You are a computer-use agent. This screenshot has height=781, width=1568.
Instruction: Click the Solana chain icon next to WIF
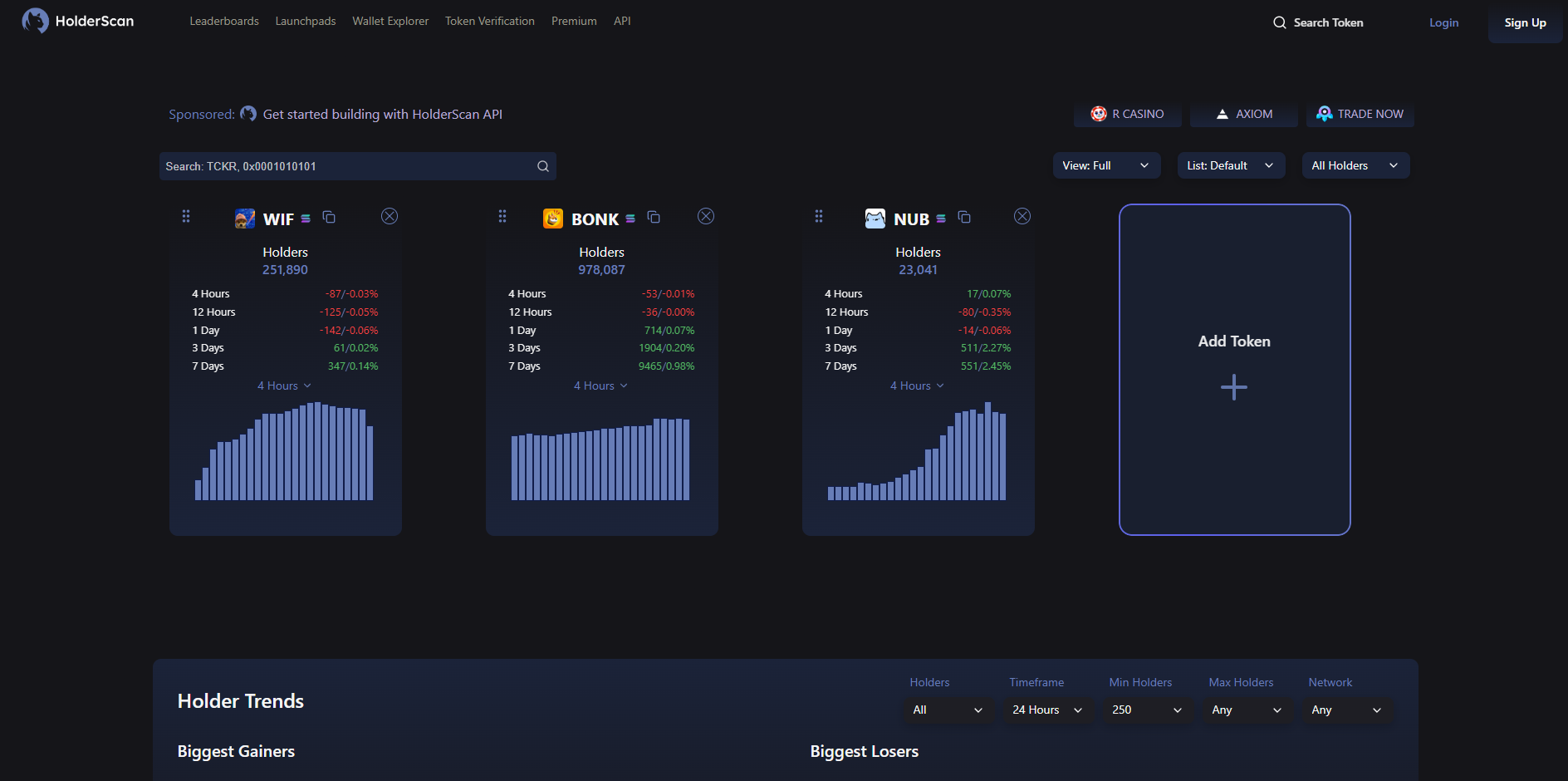[x=306, y=219]
